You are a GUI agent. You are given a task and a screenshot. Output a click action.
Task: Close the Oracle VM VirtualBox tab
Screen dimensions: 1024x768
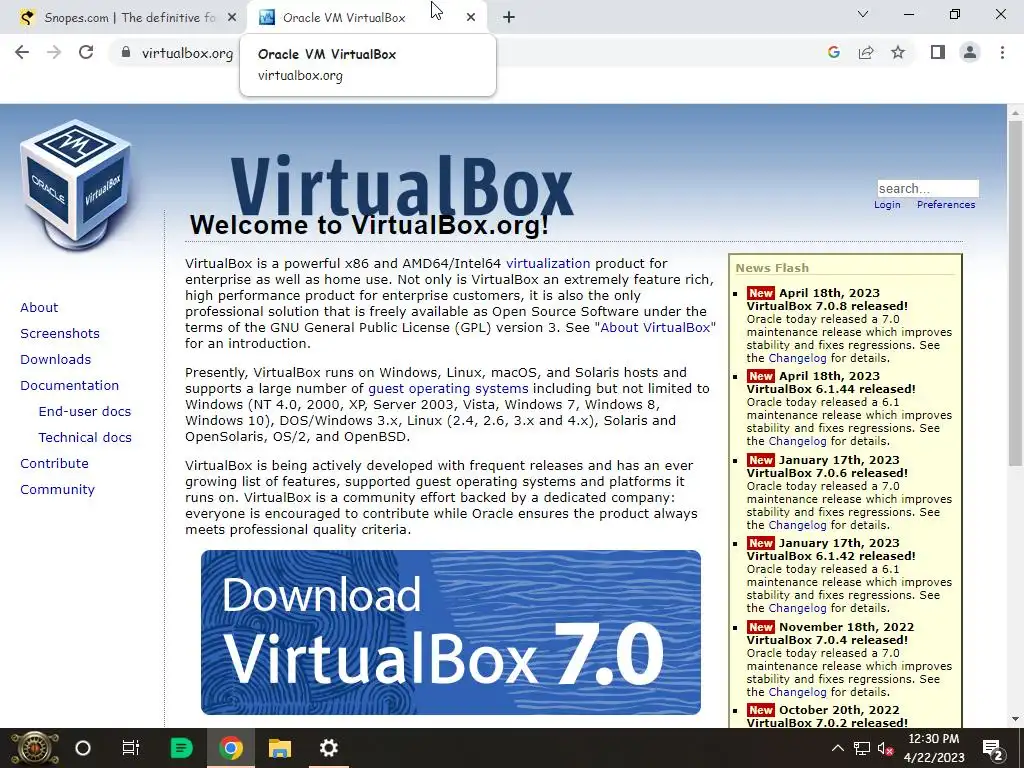click(471, 18)
